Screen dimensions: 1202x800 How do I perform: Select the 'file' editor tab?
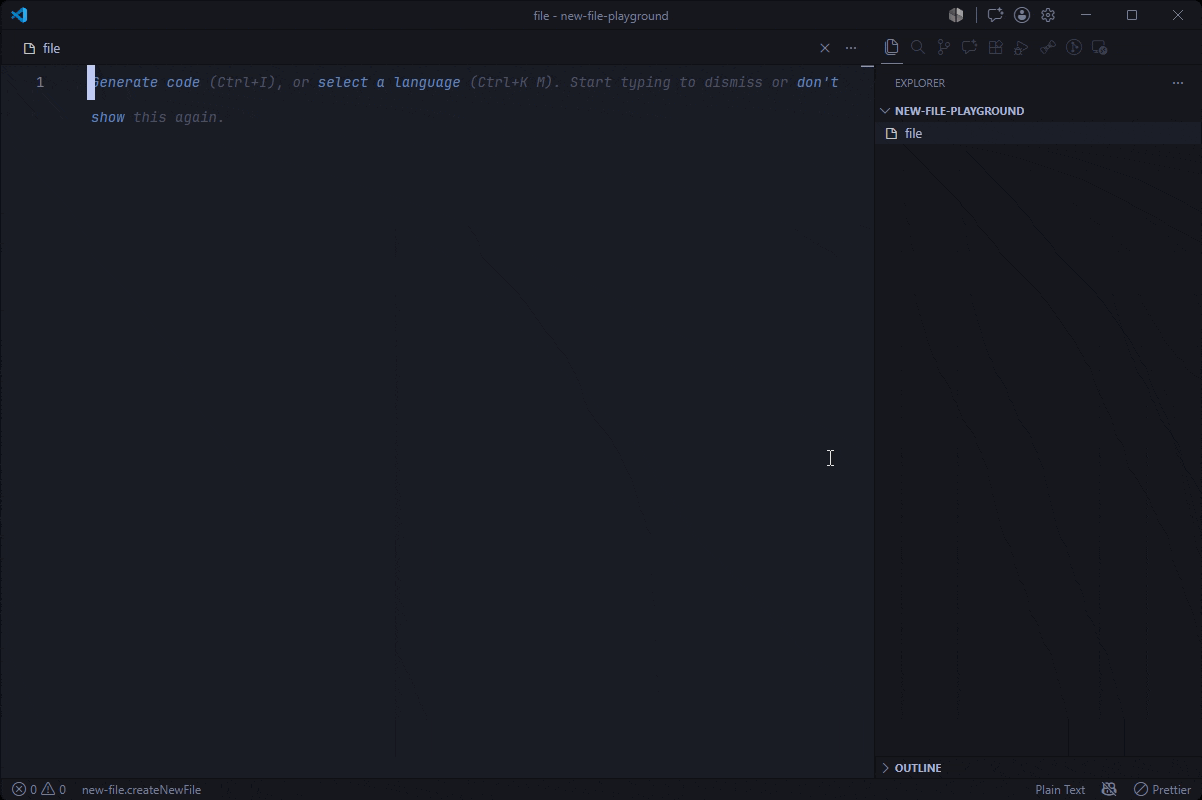[42, 48]
